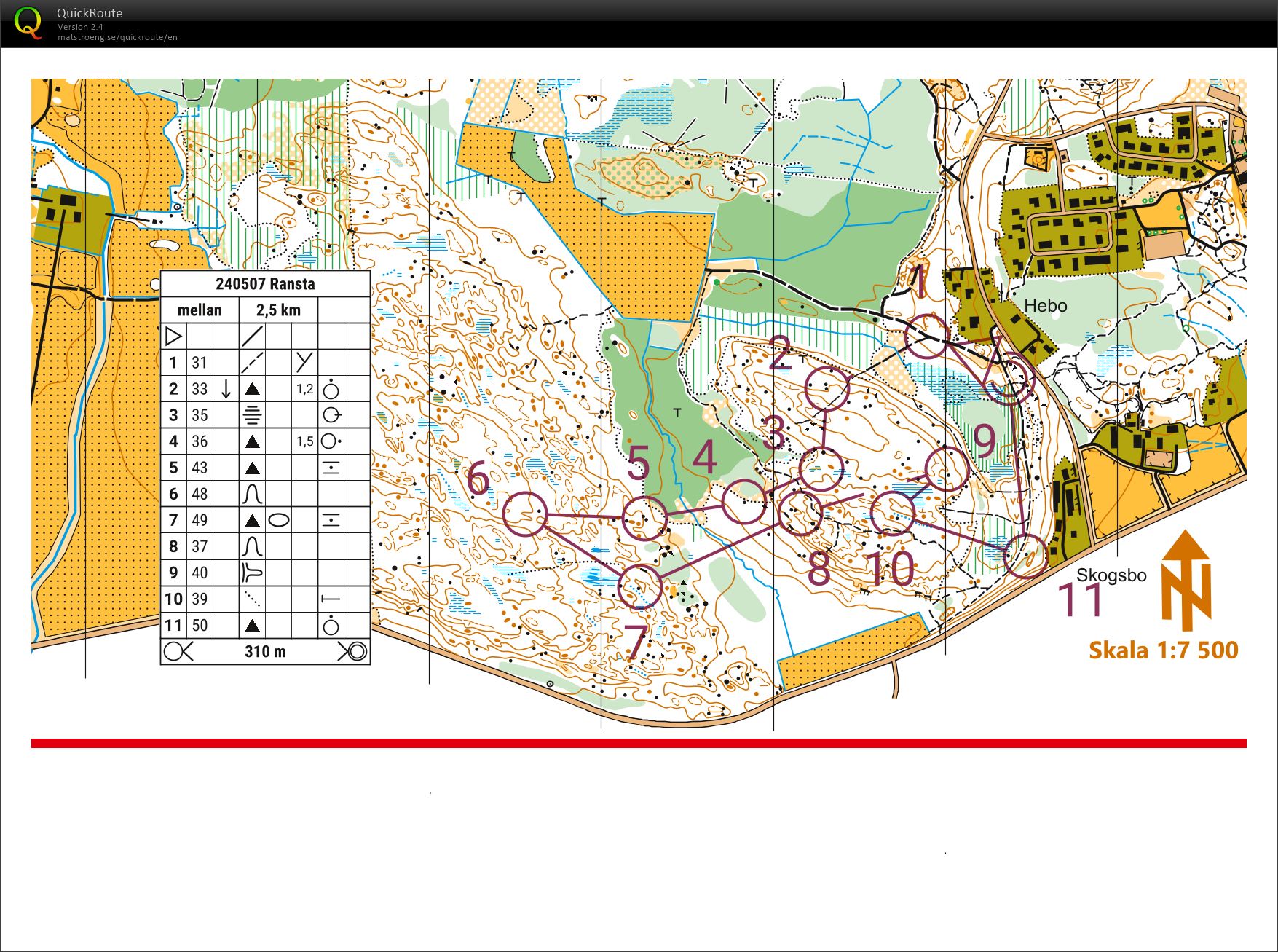Image resolution: width=1278 pixels, height=952 pixels.
Task: Click the boulder triangle symbol in row 2
Action: tap(252, 389)
